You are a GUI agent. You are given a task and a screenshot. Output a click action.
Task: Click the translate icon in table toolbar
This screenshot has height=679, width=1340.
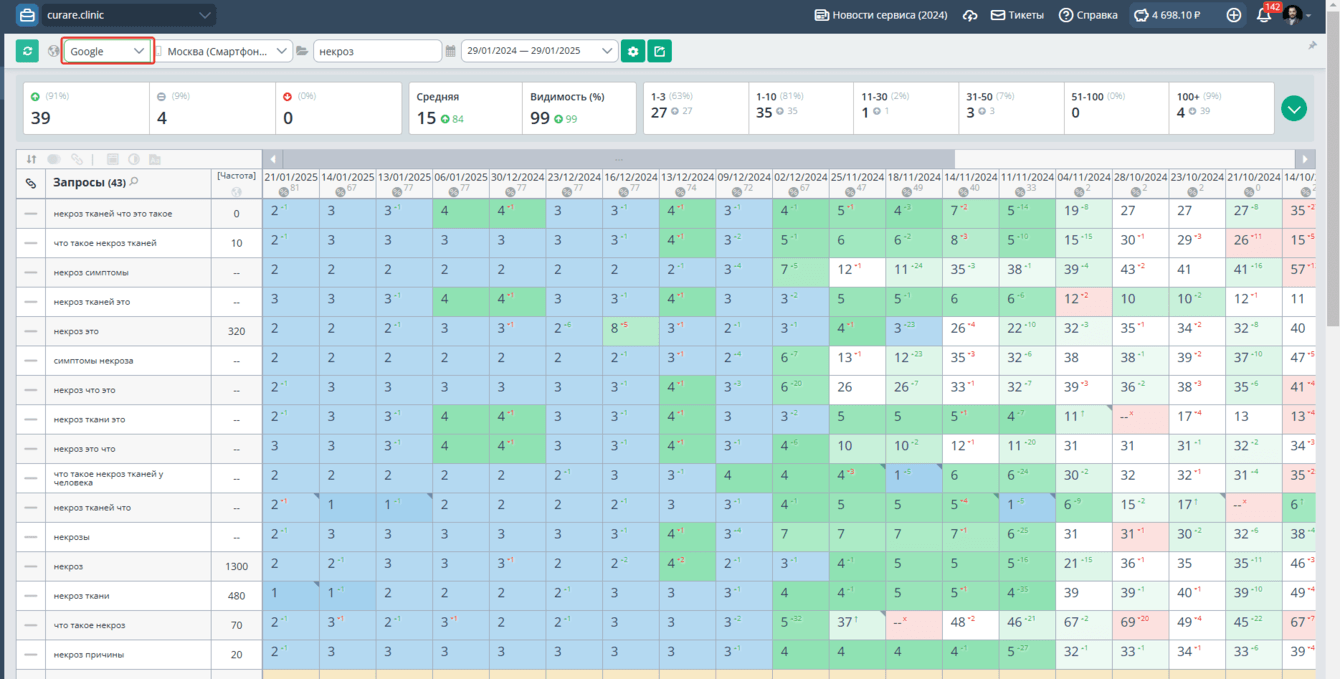coord(157,159)
